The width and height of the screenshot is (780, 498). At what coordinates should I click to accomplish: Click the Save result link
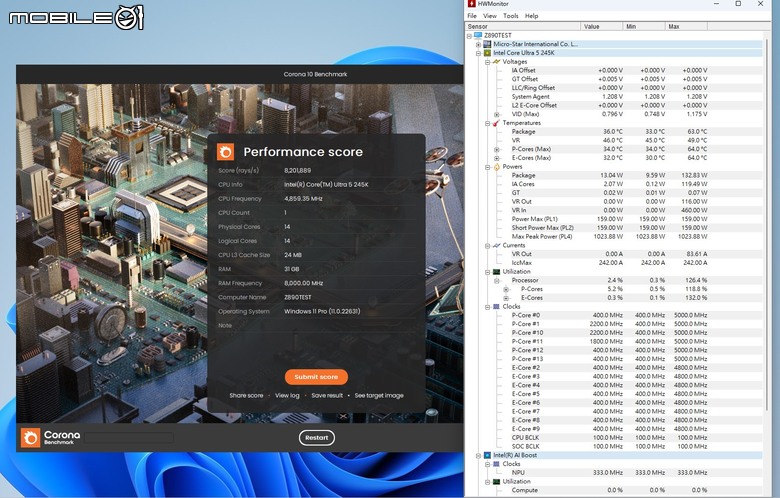[327, 396]
